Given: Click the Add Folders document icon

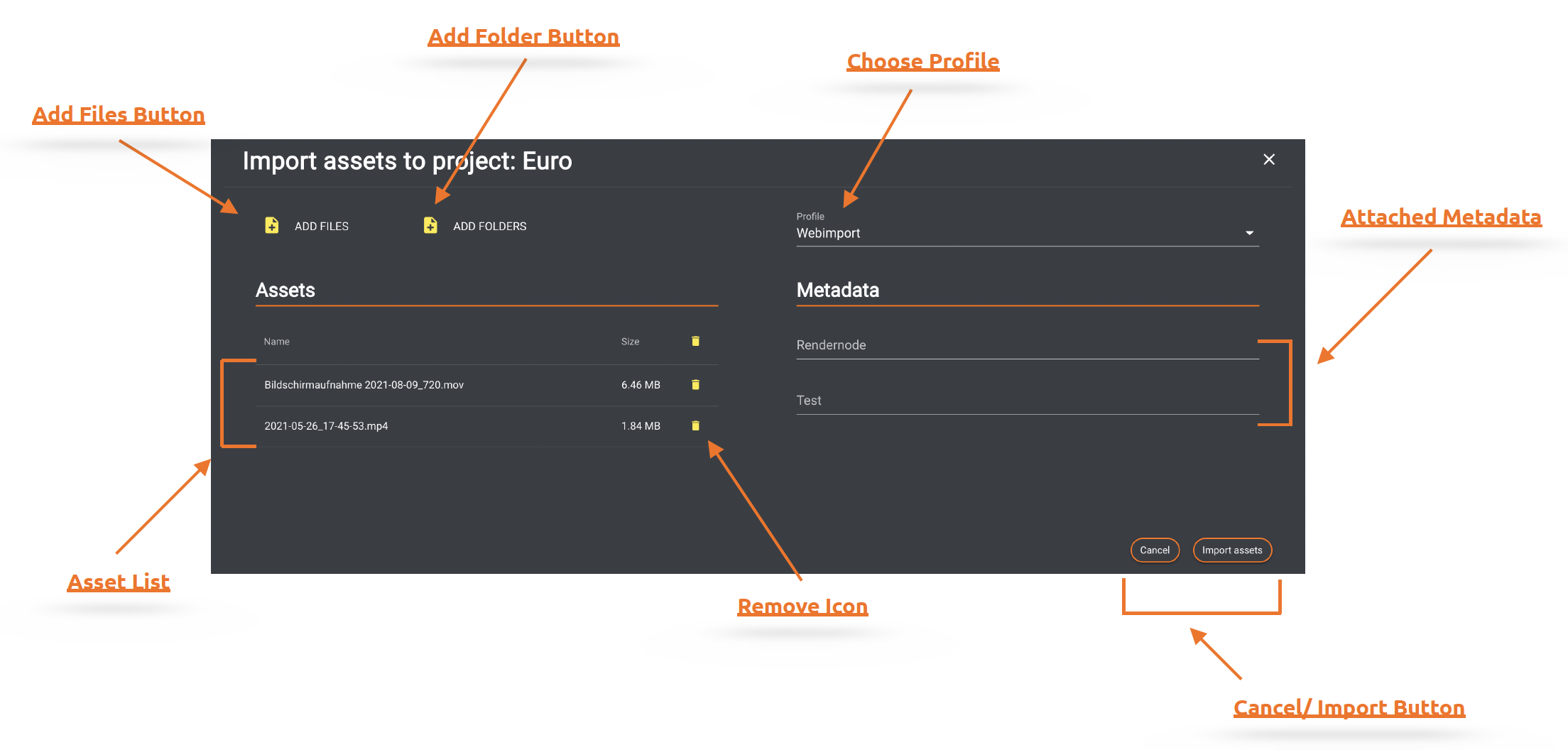Looking at the screenshot, I should tap(430, 225).
